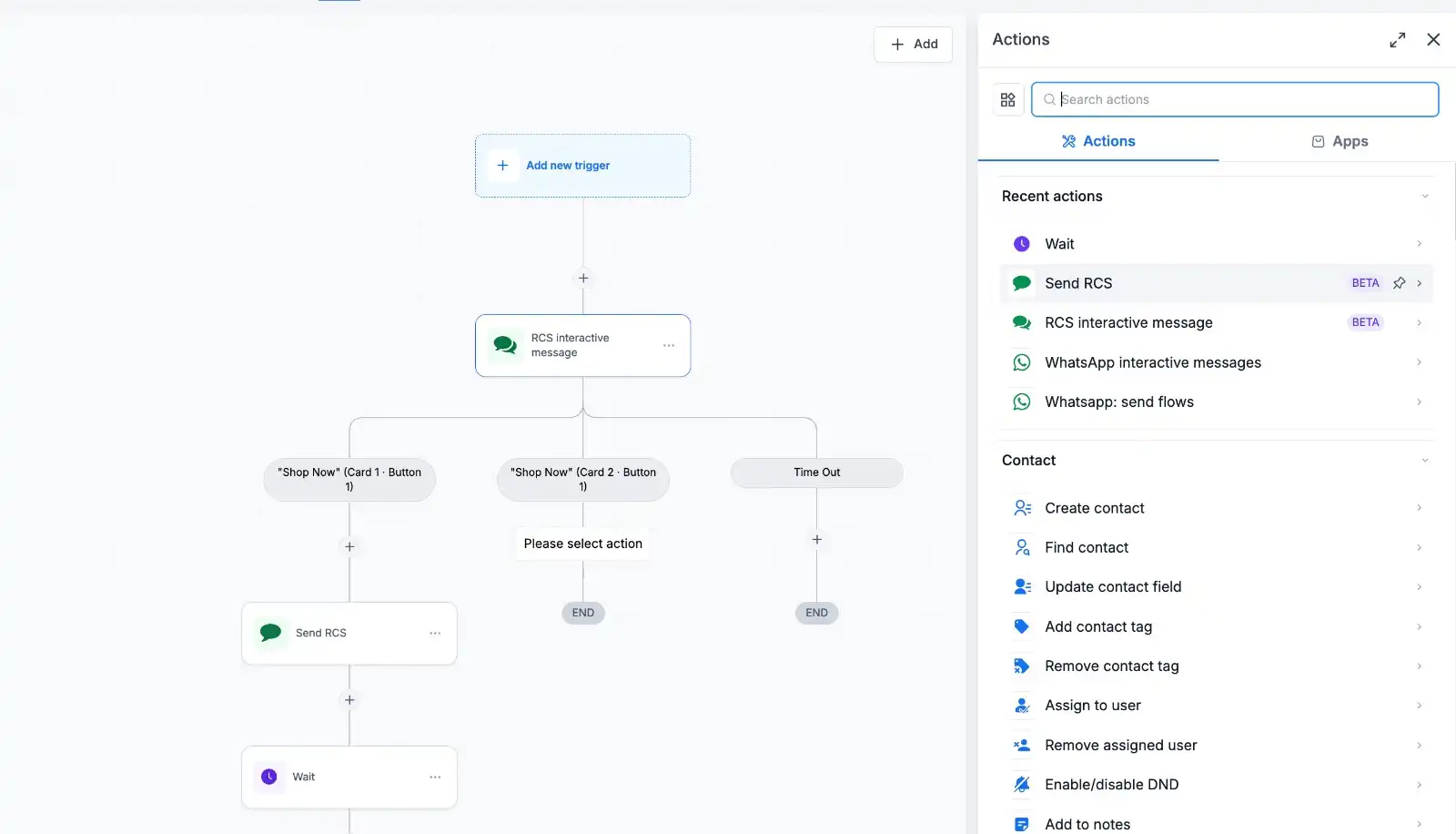Collapse the Contact section
Image resolution: width=1456 pixels, height=834 pixels.
pyautogui.click(x=1425, y=460)
